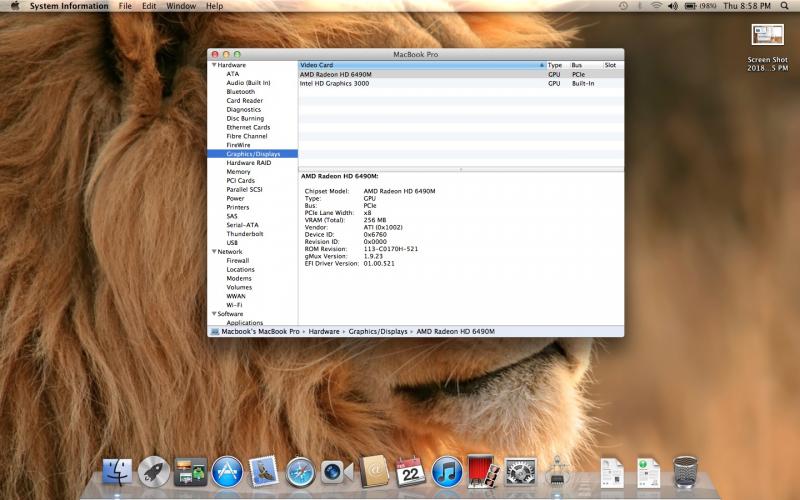
Task: Select Disc Burning in the sidebar
Action: [x=245, y=118]
